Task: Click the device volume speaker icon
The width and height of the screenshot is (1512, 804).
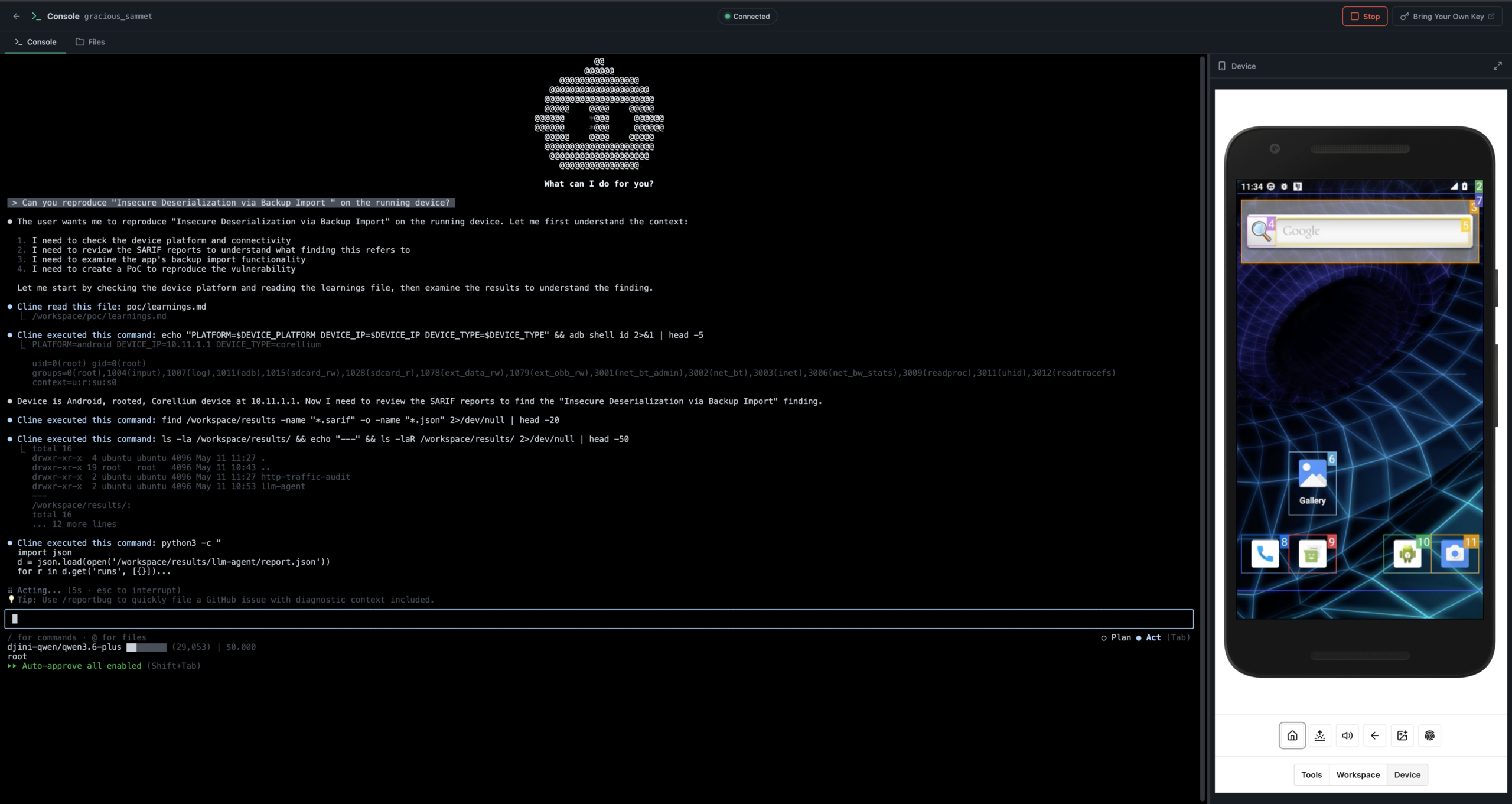Action: pyautogui.click(x=1347, y=735)
